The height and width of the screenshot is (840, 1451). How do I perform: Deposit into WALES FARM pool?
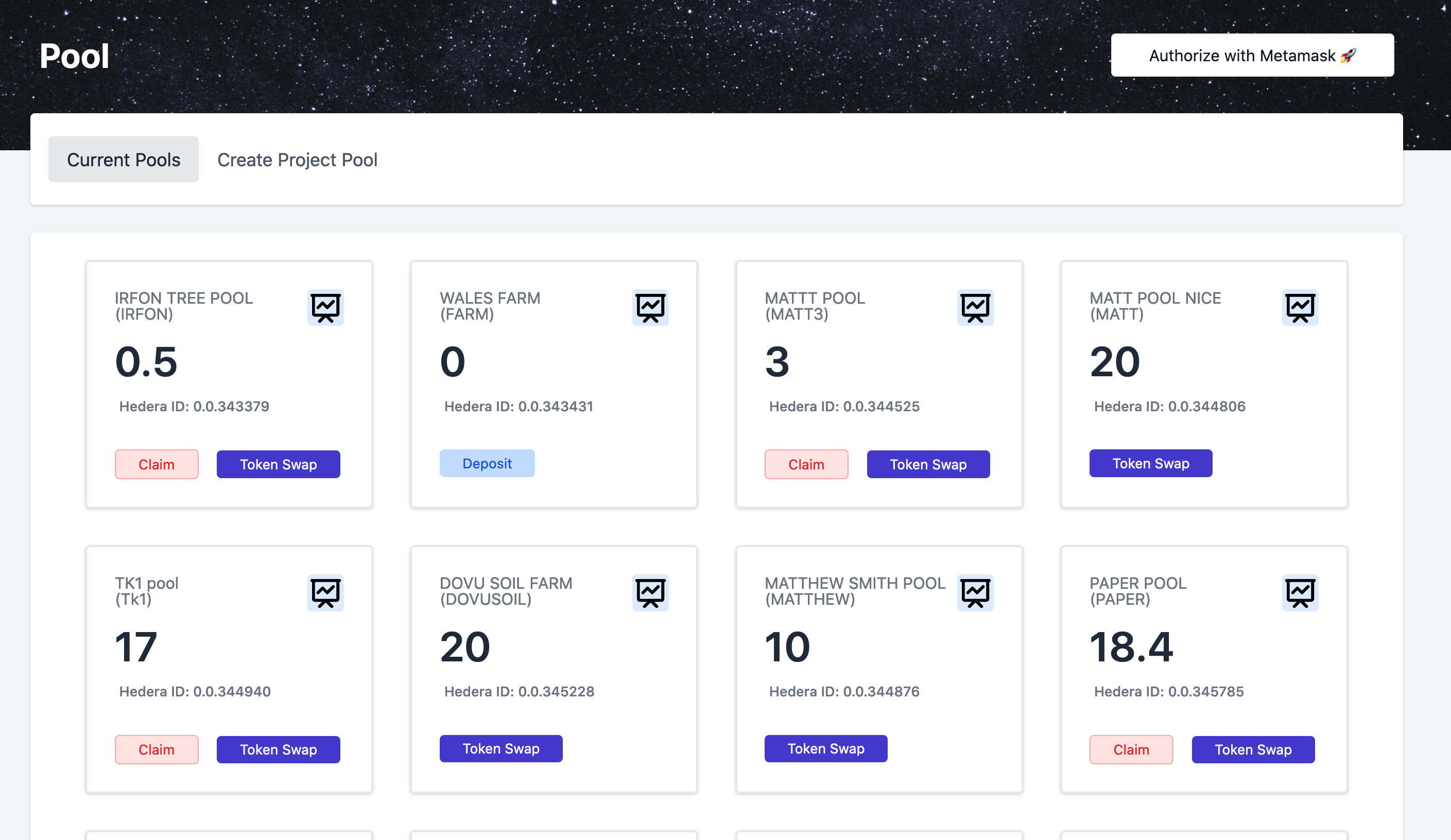pyautogui.click(x=487, y=463)
